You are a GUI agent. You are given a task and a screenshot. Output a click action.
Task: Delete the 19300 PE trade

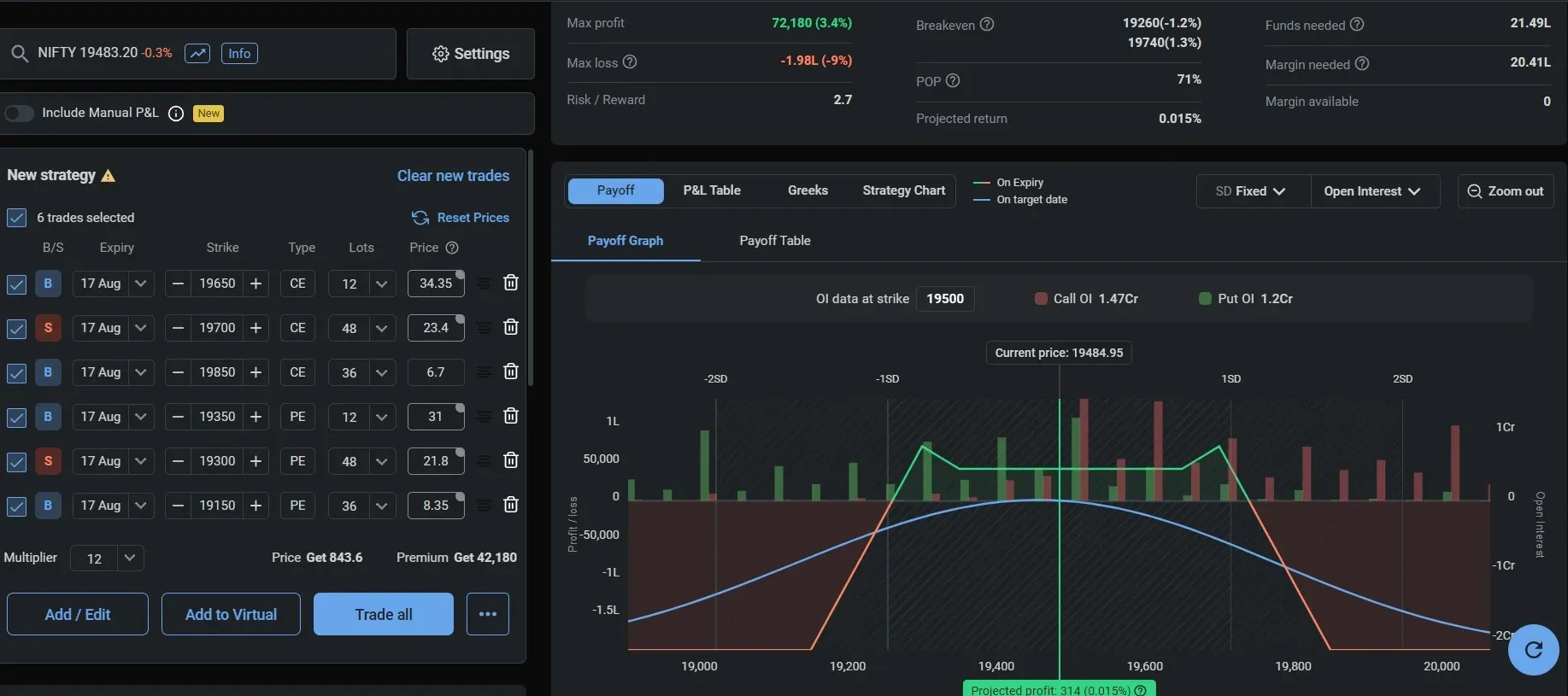(511, 460)
